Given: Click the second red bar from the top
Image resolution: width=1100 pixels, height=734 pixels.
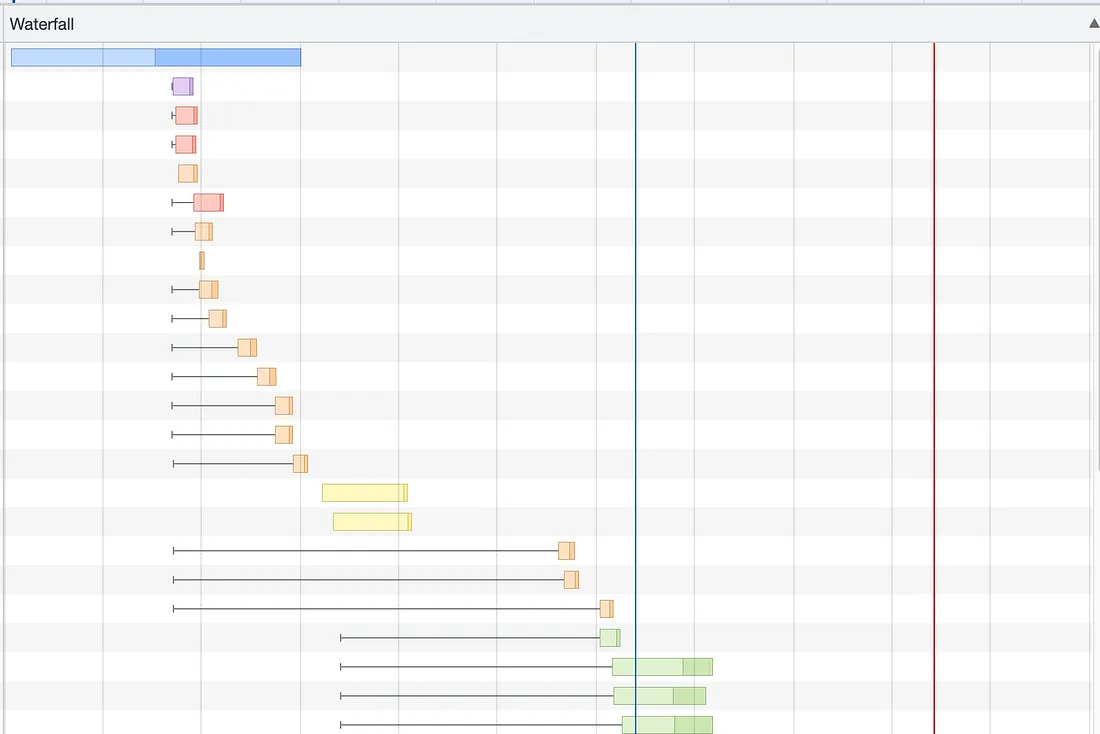Looking at the screenshot, I should point(185,145).
